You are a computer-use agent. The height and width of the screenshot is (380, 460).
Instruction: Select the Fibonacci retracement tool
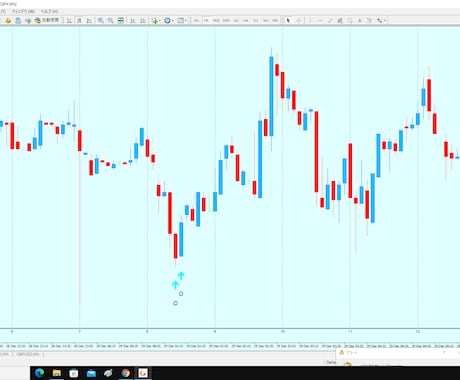coord(350,21)
